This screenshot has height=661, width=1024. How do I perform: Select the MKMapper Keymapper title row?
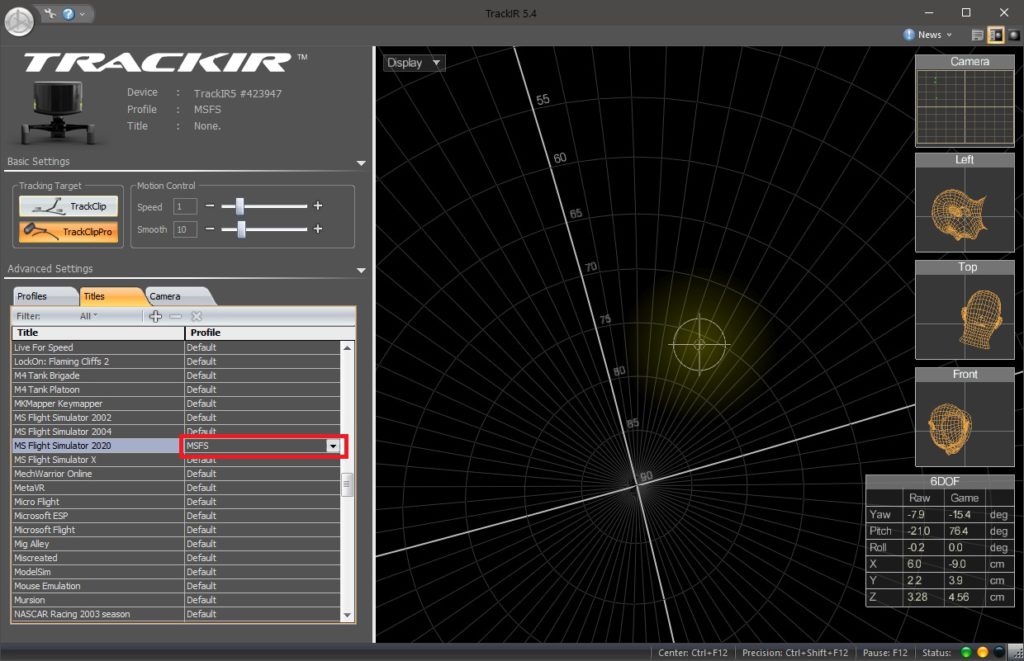(176, 404)
